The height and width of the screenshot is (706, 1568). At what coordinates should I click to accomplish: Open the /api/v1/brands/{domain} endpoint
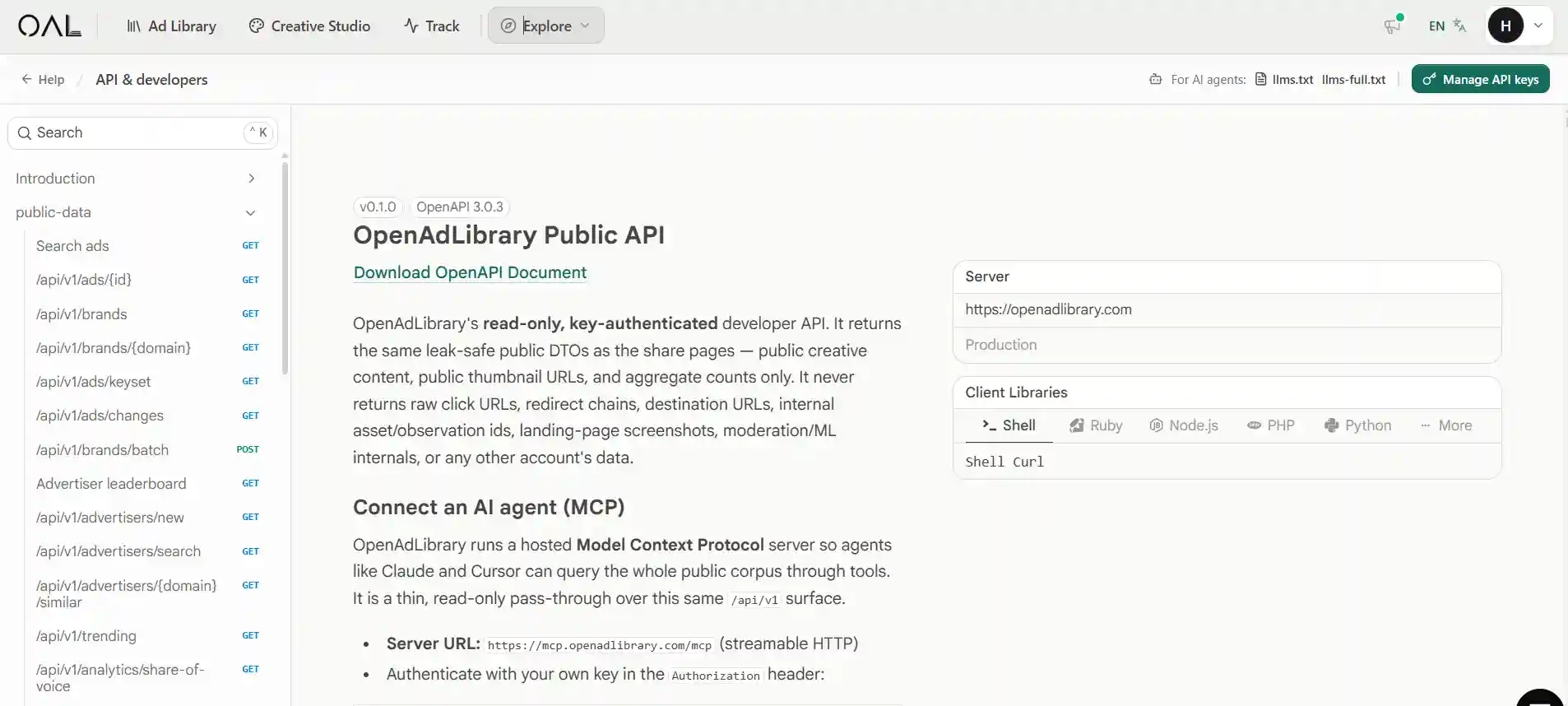[x=146, y=348]
